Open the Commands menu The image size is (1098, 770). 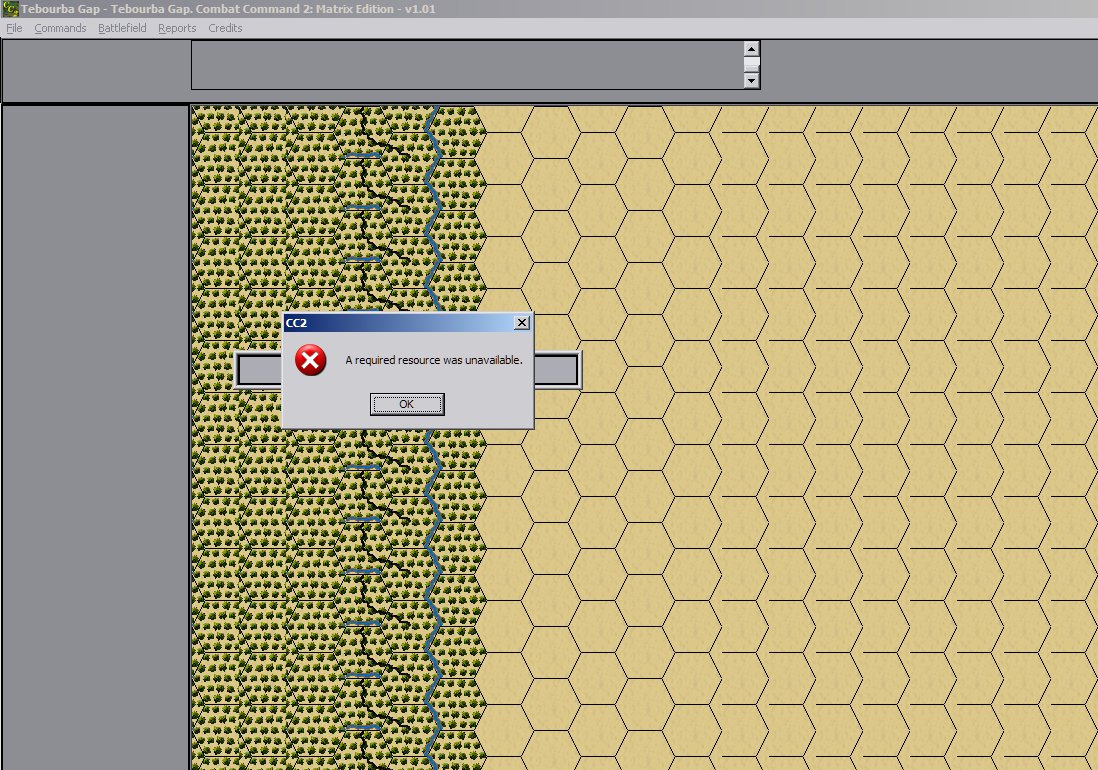(x=60, y=28)
